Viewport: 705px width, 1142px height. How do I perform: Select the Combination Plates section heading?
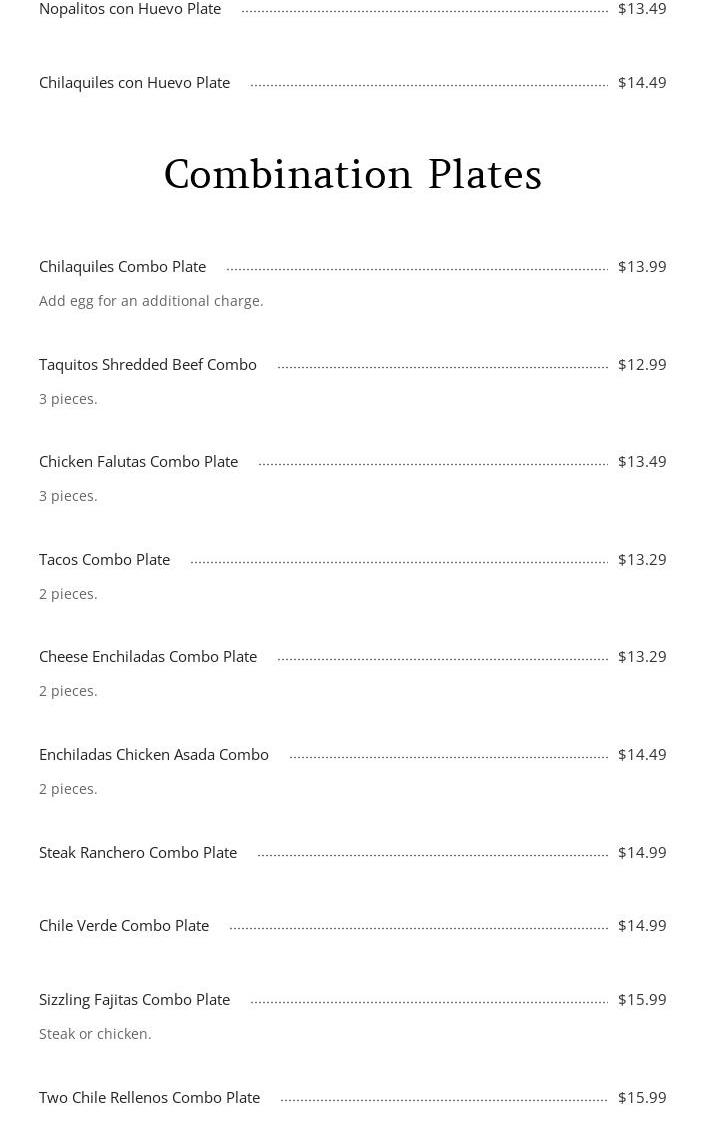coord(352,175)
